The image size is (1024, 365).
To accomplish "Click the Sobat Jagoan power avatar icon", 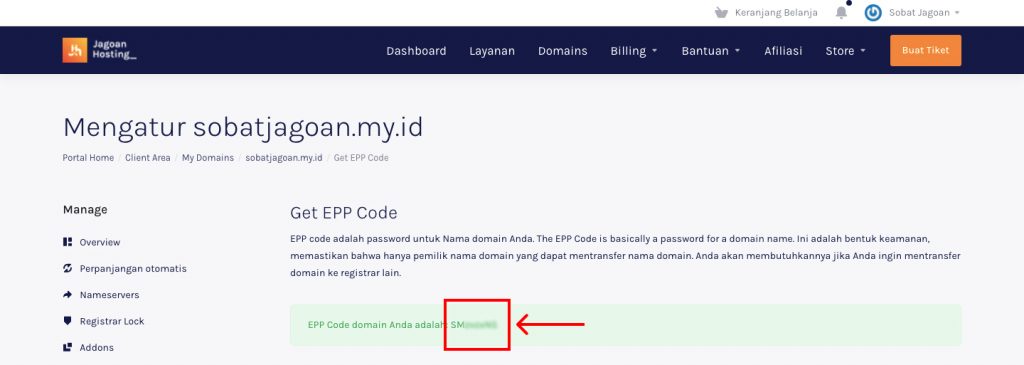I will click(872, 12).
